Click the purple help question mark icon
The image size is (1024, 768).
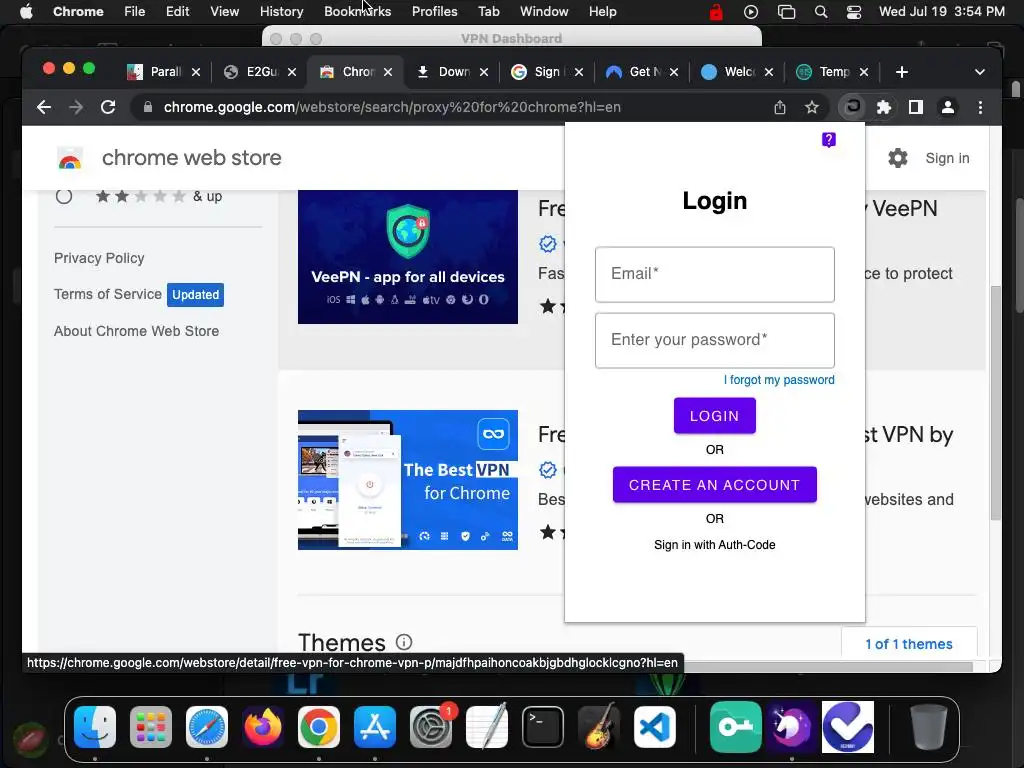(828, 140)
